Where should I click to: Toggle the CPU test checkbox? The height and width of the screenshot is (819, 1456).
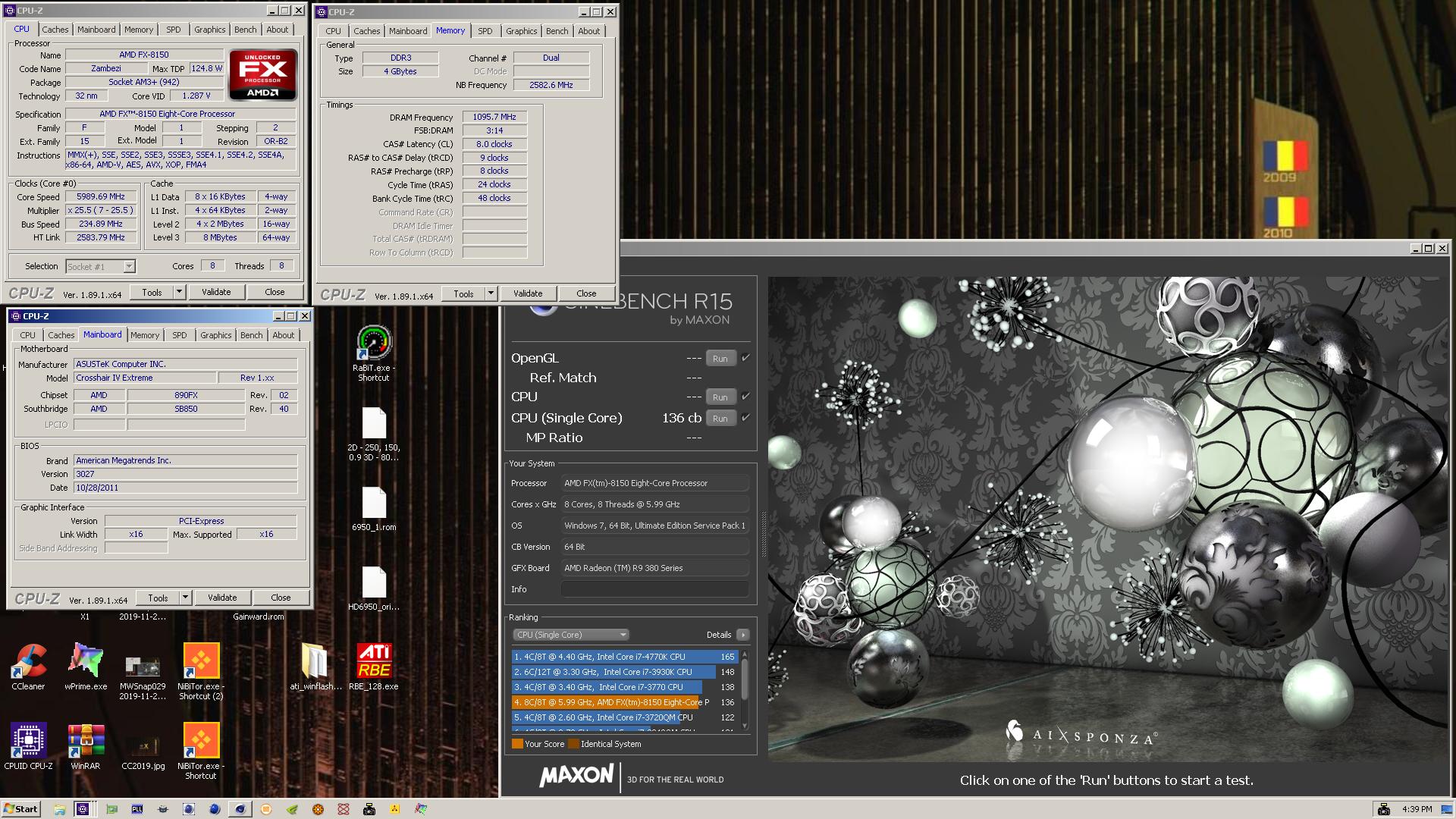coord(745,397)
